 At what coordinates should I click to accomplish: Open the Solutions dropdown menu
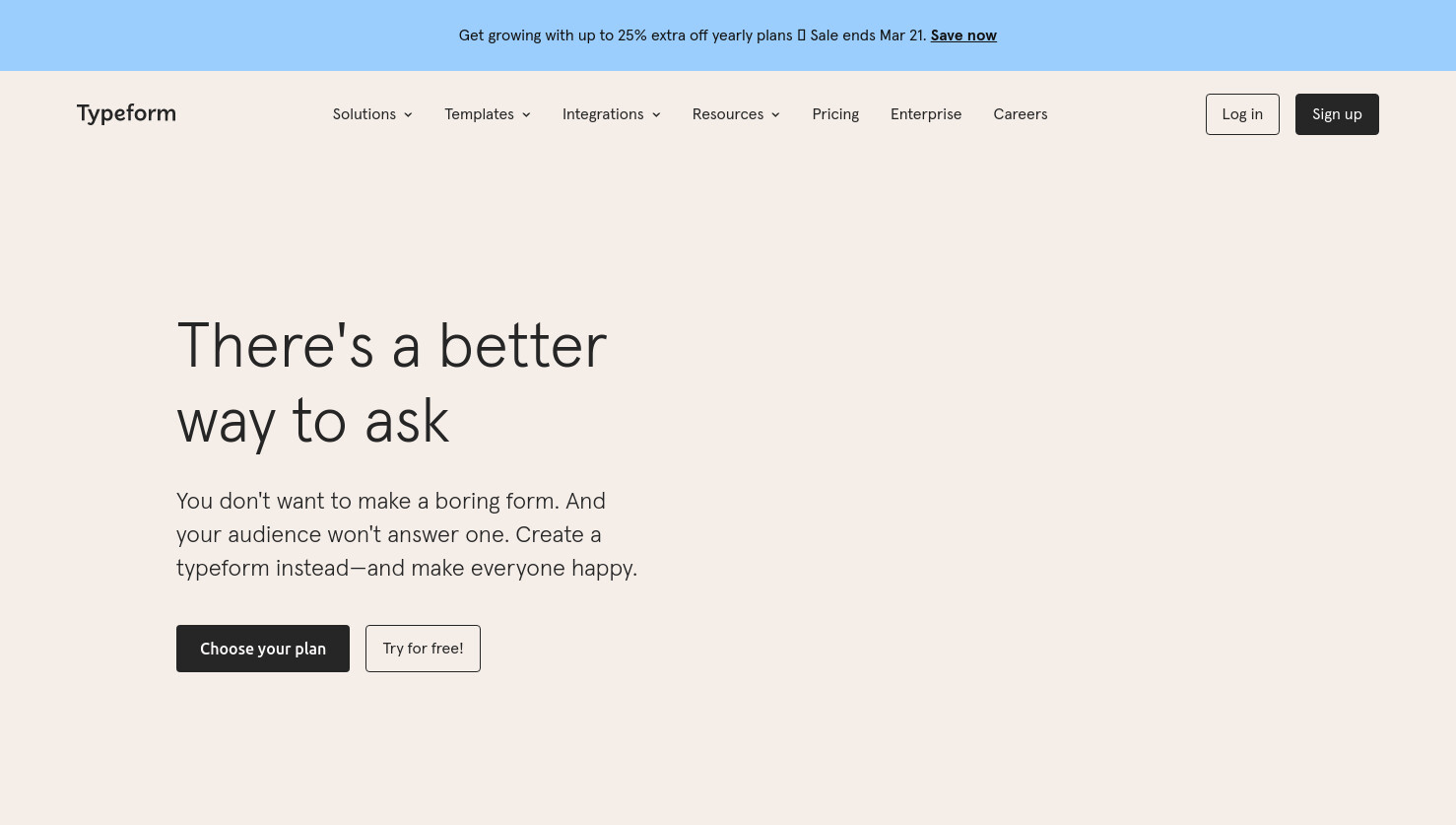coord(372,114)
